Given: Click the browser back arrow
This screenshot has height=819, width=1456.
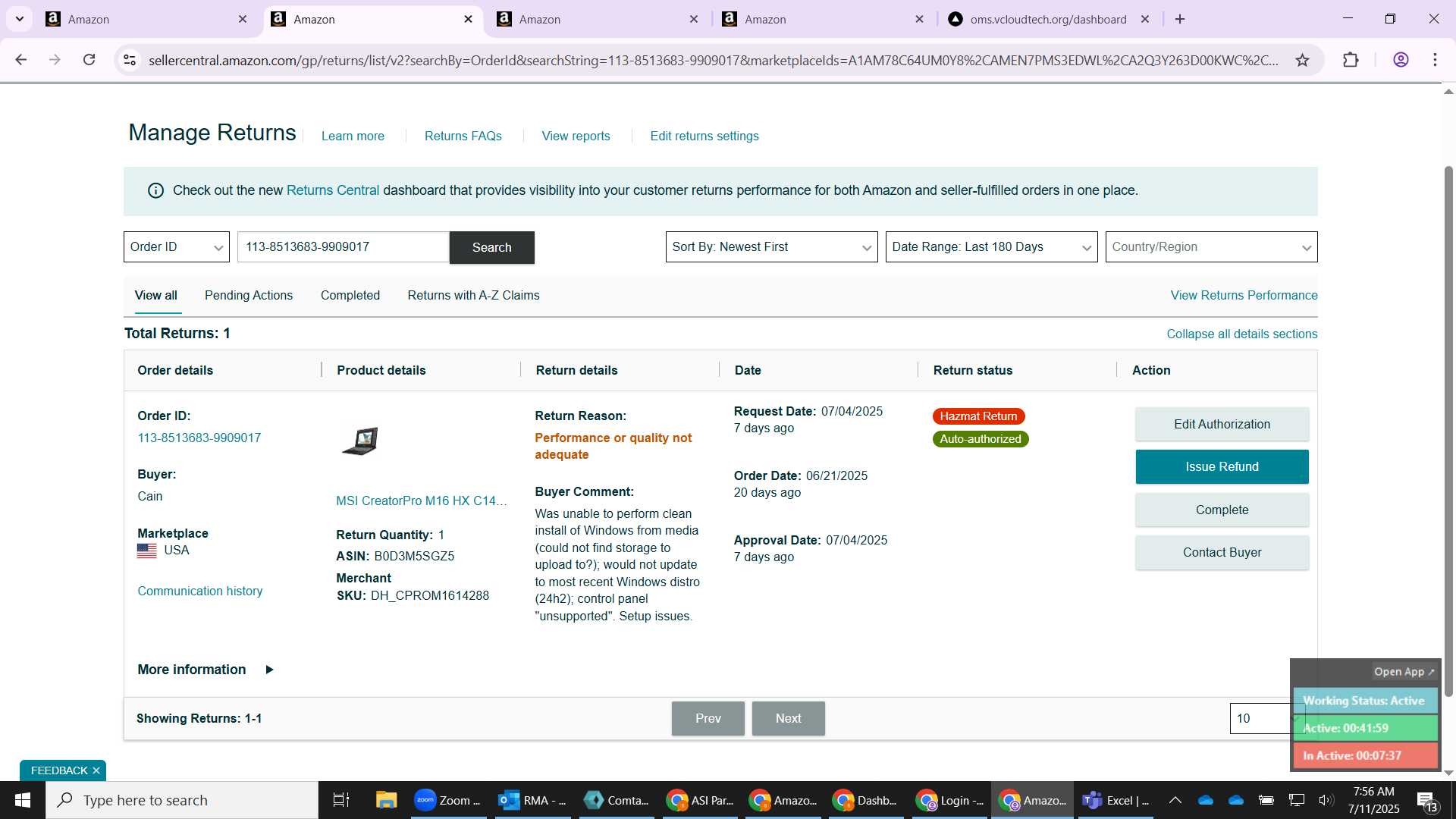Looking at the screenshot, I should [x=21, y=60].
